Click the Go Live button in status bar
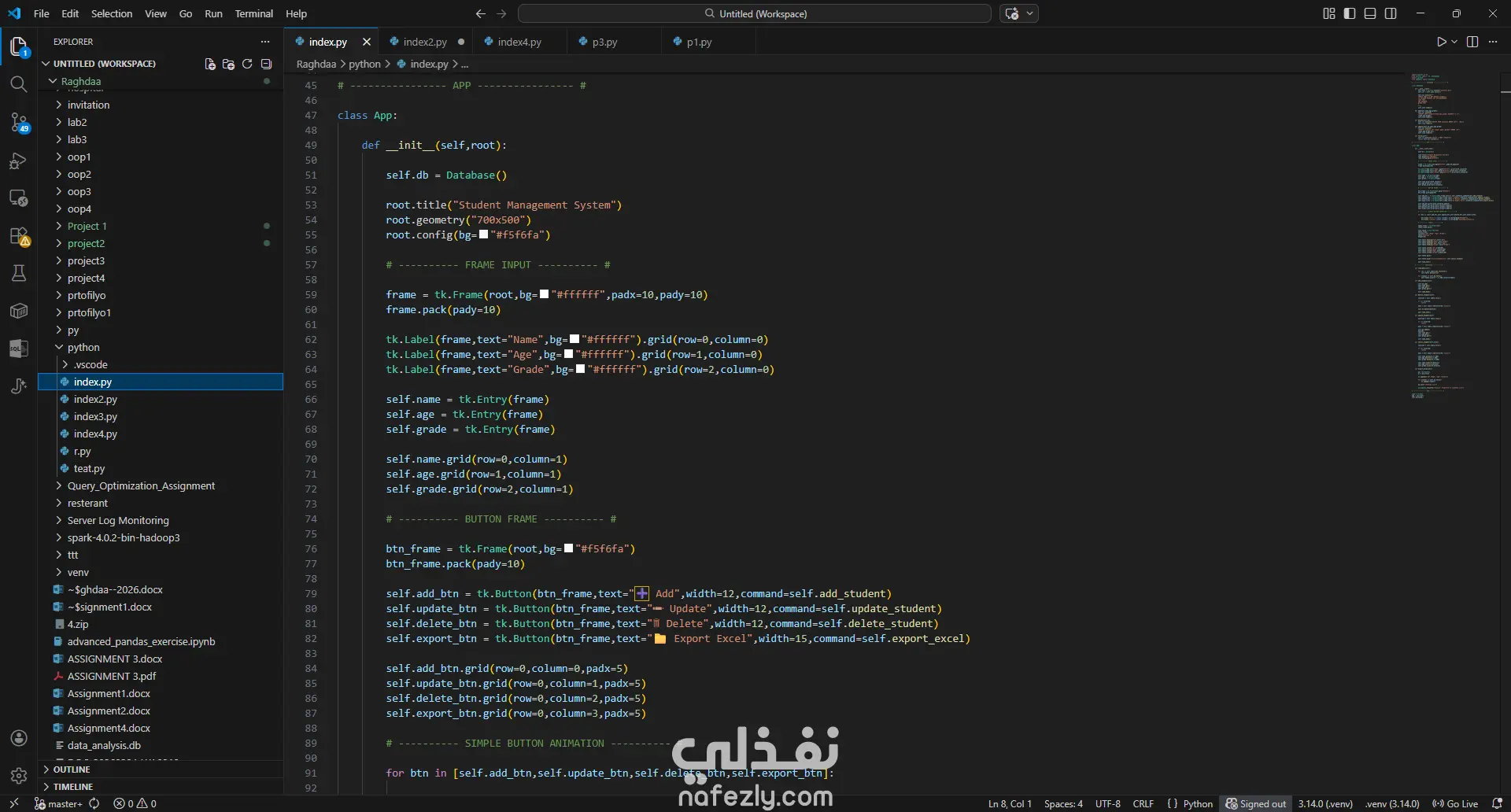The width and height of the screenshot is (1511, 812). tap(1455, 803)
